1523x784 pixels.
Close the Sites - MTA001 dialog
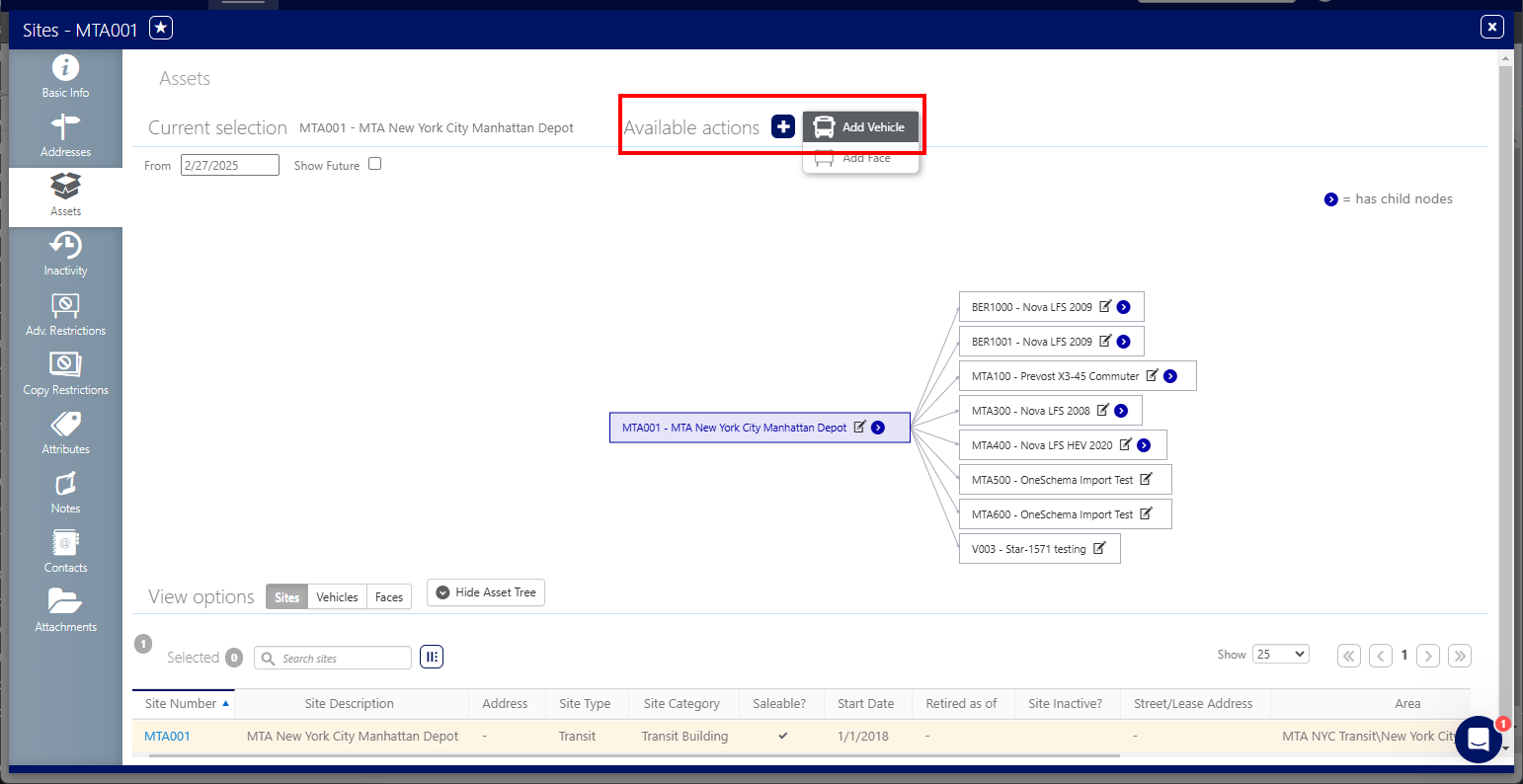(1492, 28)
